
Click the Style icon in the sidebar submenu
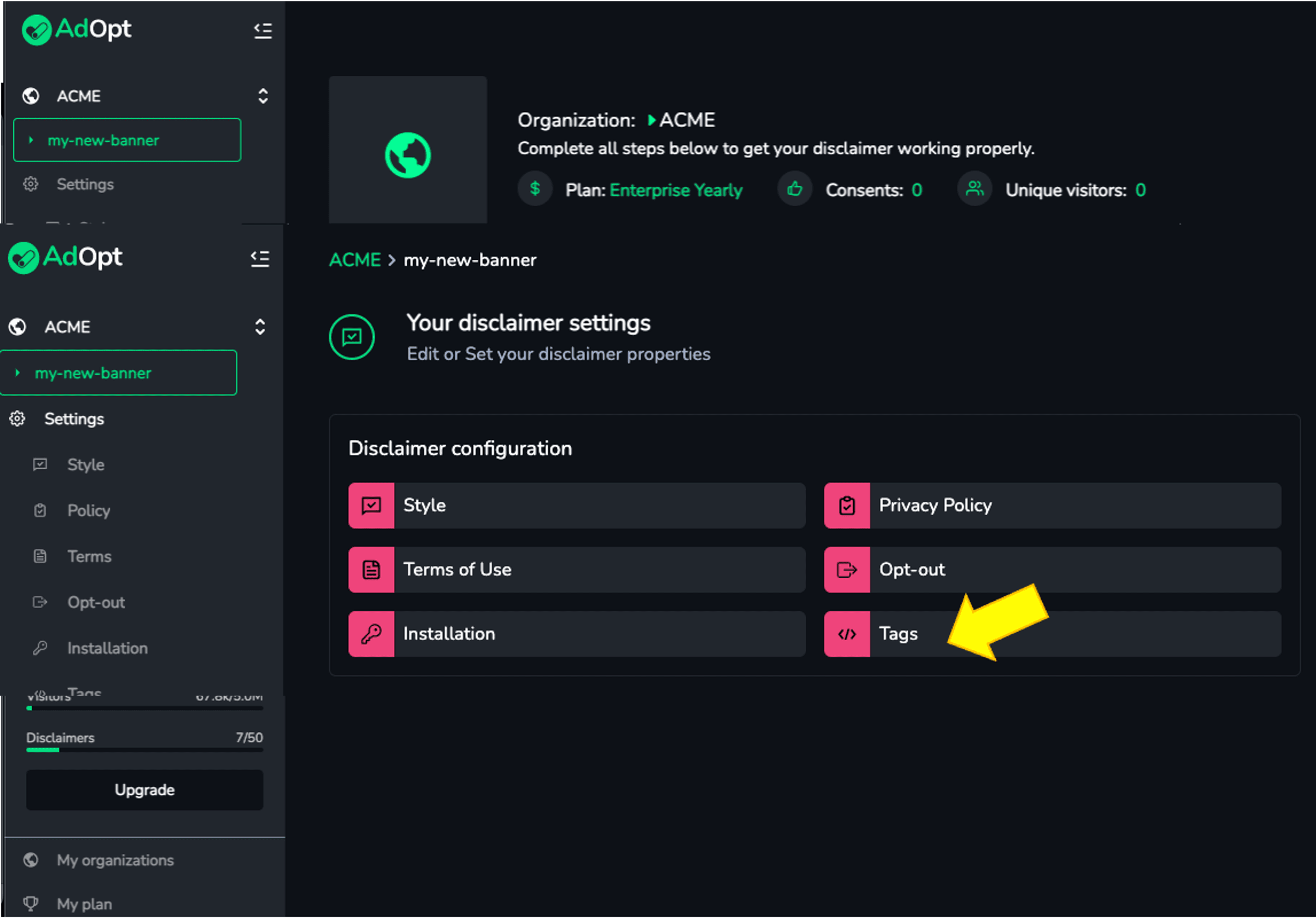click(x=40, y=465)
